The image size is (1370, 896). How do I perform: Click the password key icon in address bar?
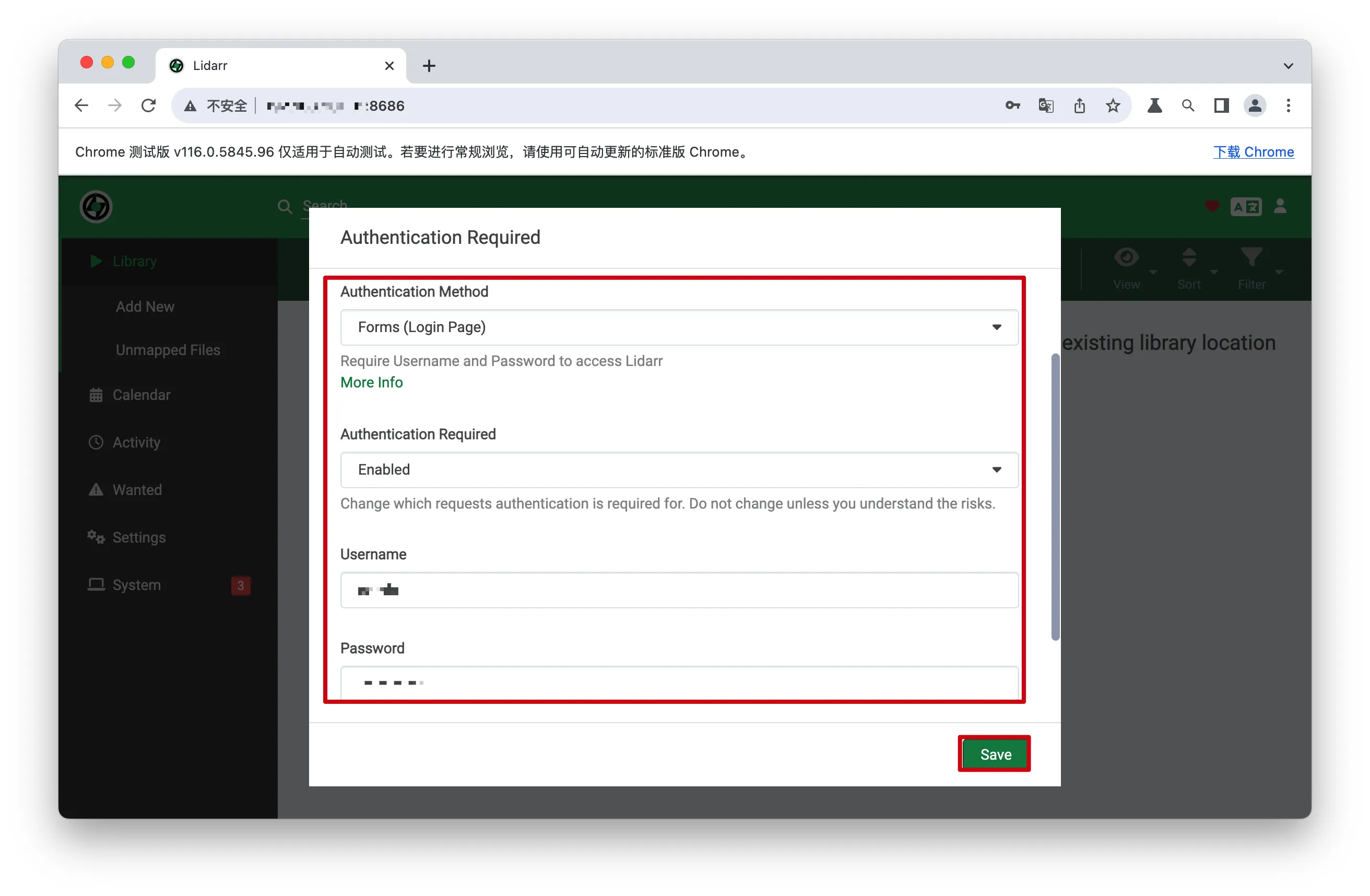tap(1012, 106)
